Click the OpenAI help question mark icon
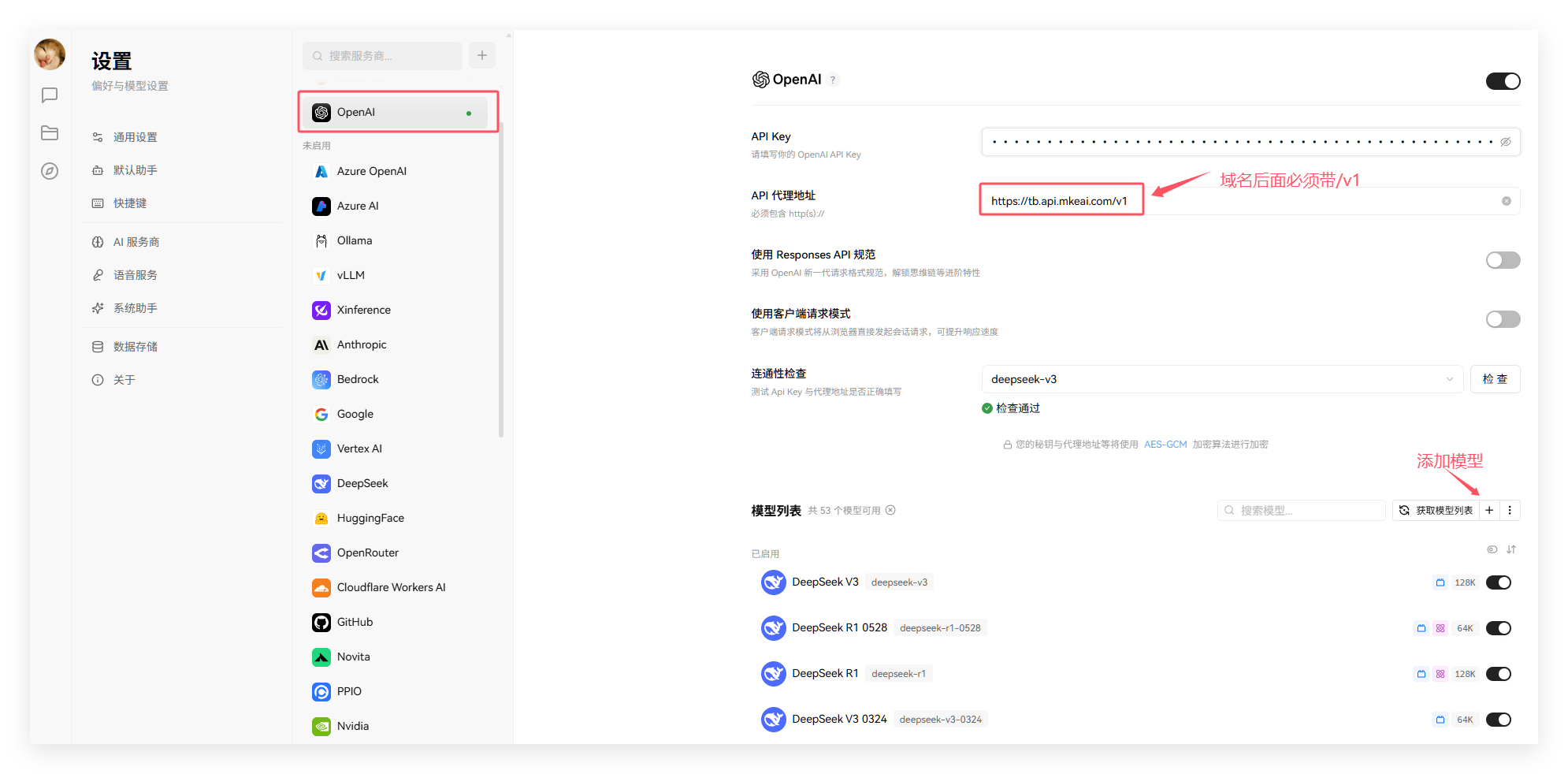The height and width of the screenshot is (774, 1568). click(x=833, y=80)
